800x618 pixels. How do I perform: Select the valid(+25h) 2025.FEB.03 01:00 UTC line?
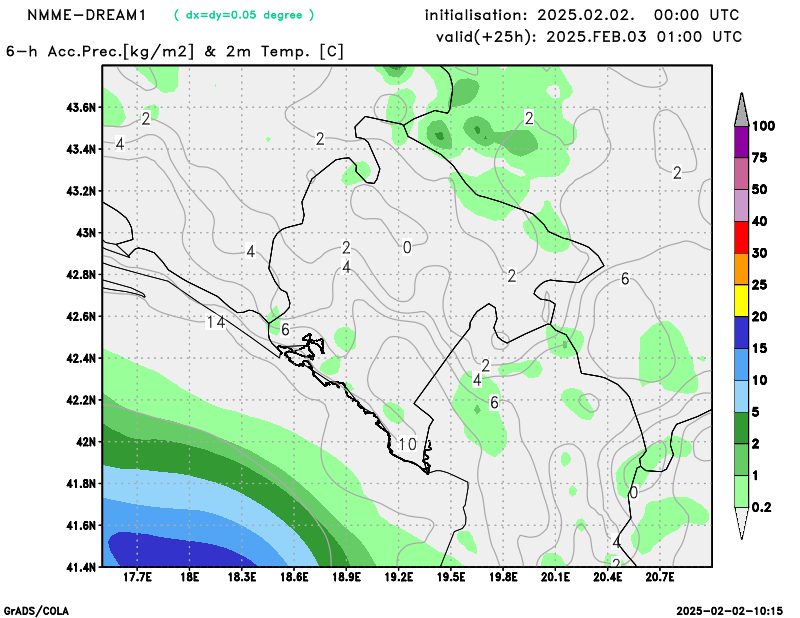[588, 37]
